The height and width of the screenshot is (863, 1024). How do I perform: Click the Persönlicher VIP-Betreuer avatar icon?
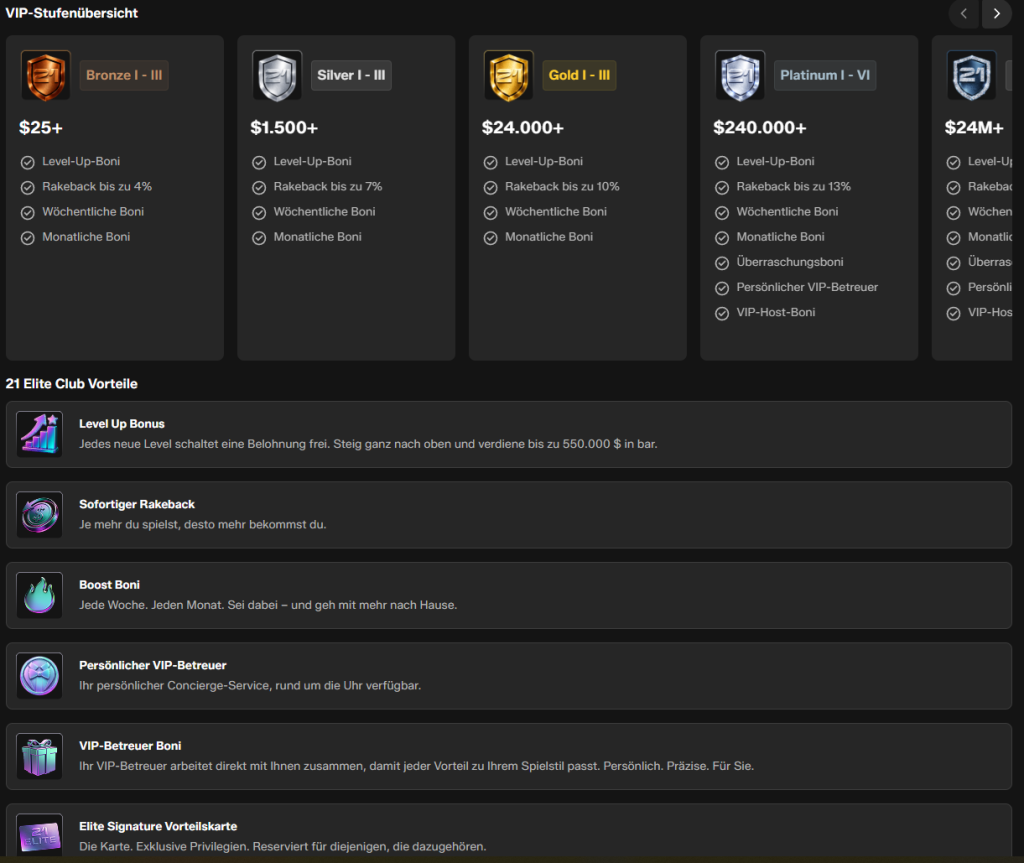pyautogui.click(x=39, y=676)
